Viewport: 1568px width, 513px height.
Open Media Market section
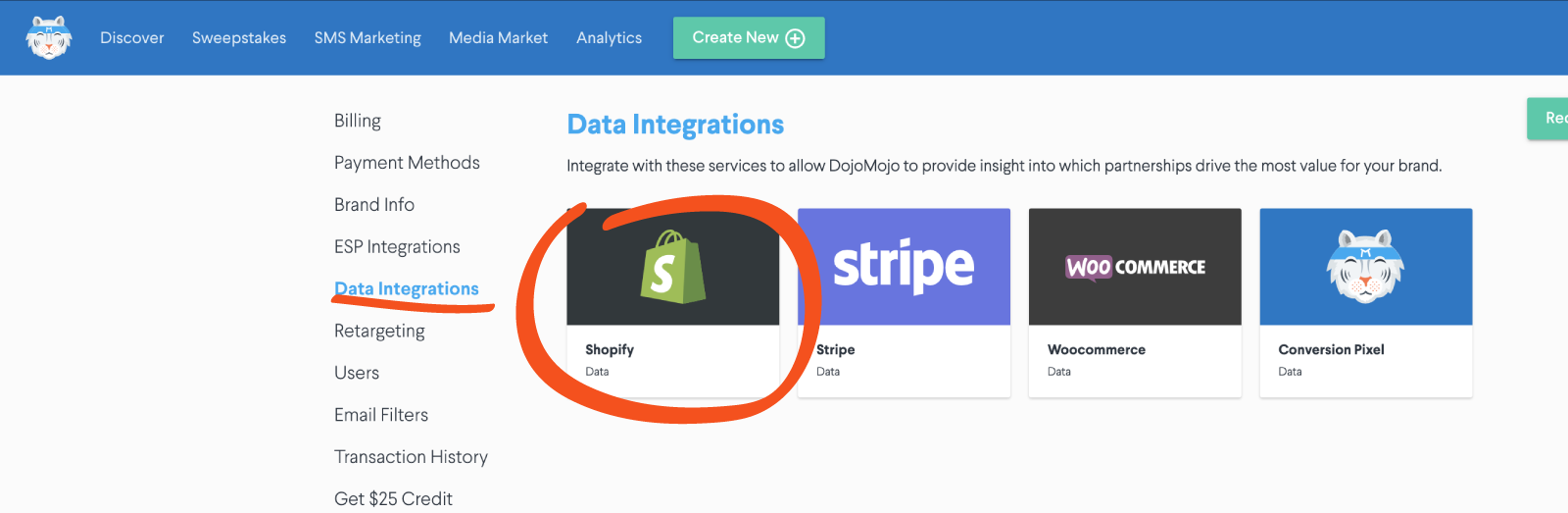click(498, 37)
